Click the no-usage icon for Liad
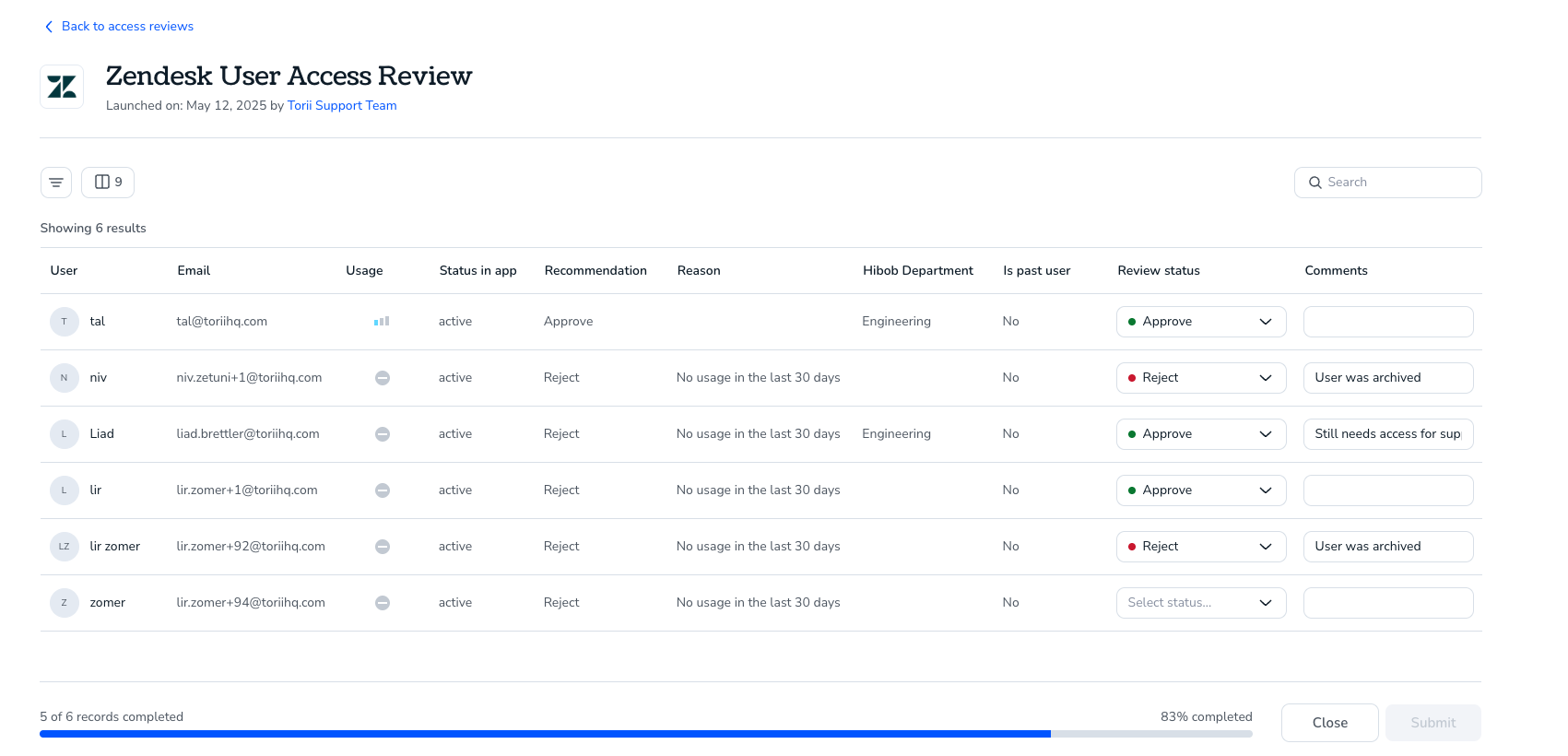Viewport: 1568px width, 756px height. click(x=383, y=434)
